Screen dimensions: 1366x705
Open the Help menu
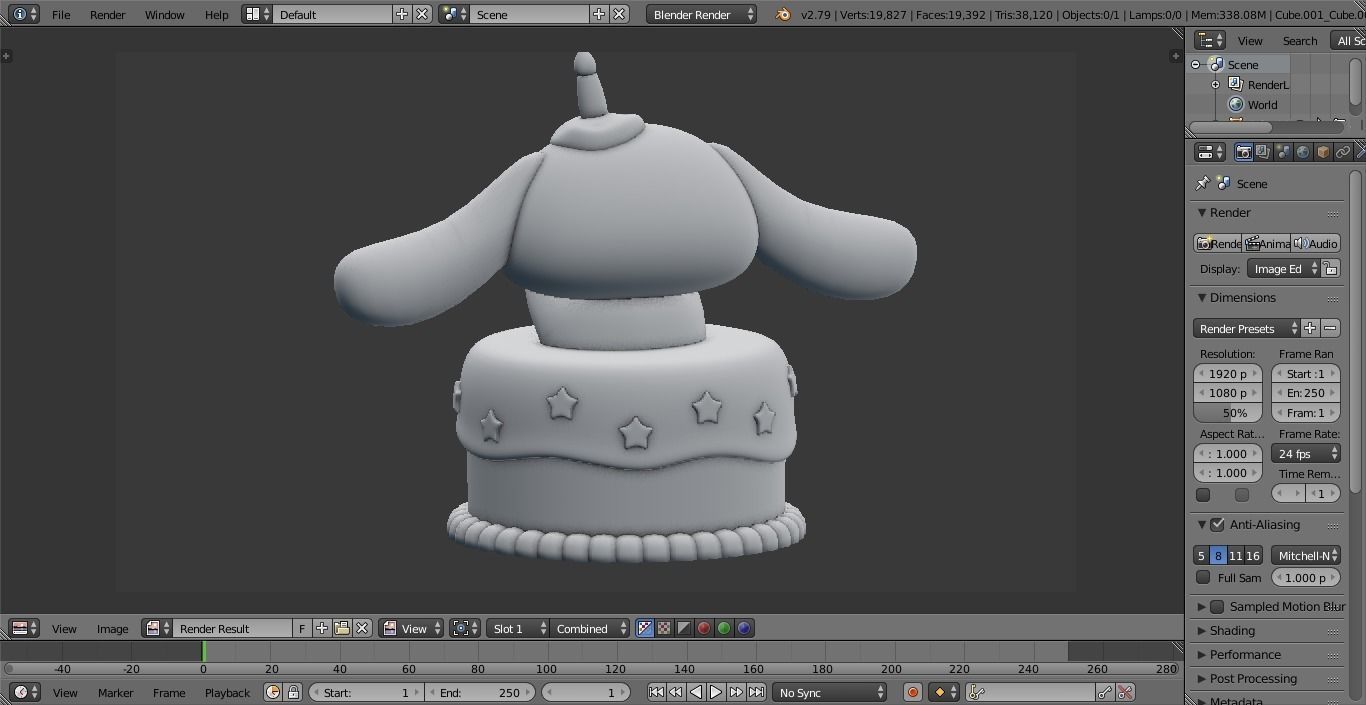(x=216, y=14)
